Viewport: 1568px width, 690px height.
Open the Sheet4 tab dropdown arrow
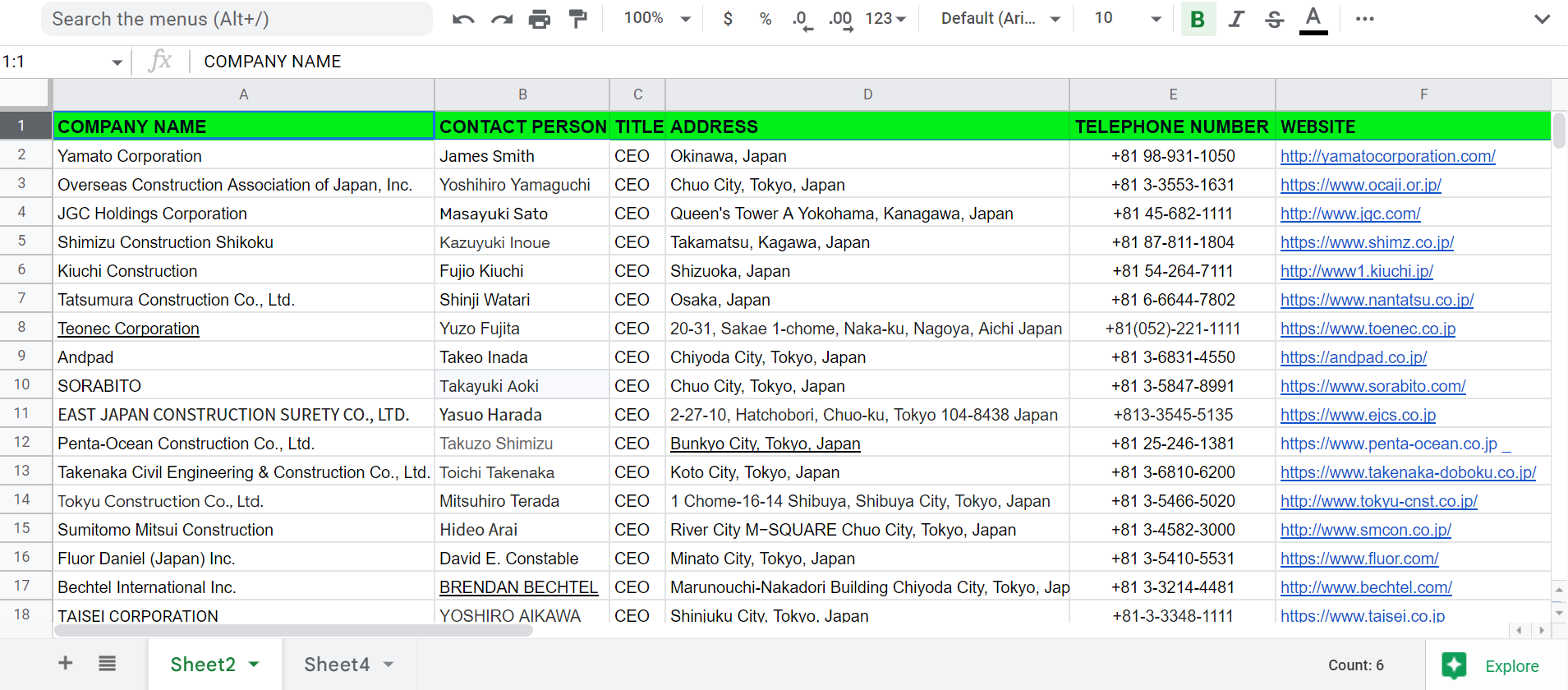(389, 665)
